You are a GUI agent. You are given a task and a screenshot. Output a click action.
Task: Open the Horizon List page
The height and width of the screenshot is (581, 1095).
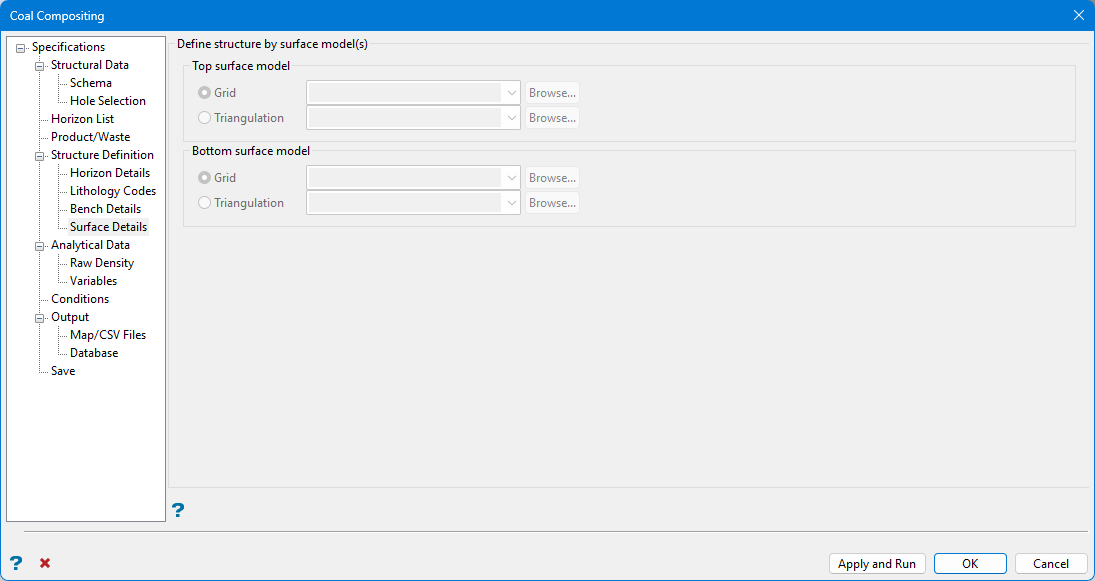pyautogui.click(x=82, y=119)
